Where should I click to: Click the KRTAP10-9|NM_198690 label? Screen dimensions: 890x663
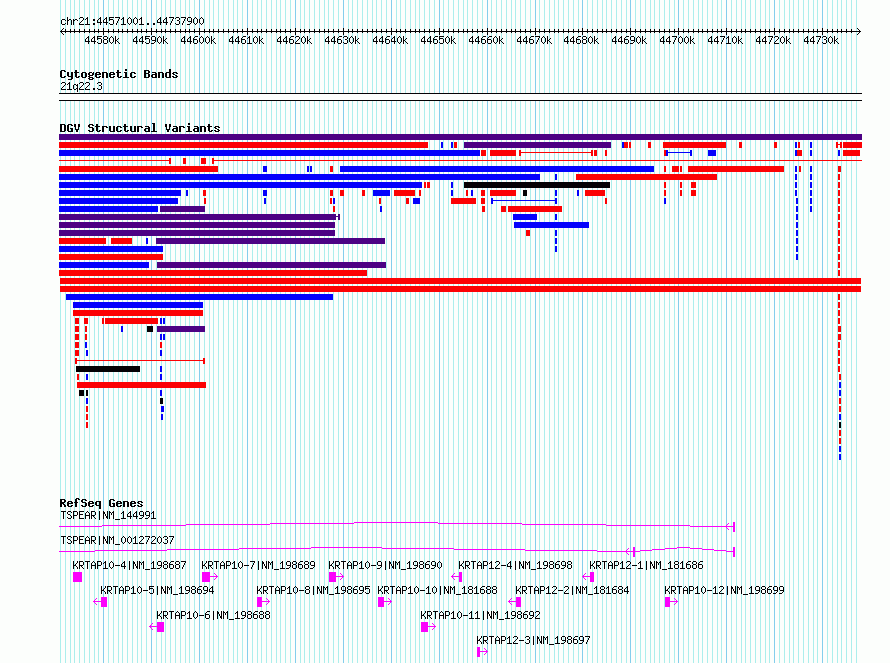coord(385,565)
